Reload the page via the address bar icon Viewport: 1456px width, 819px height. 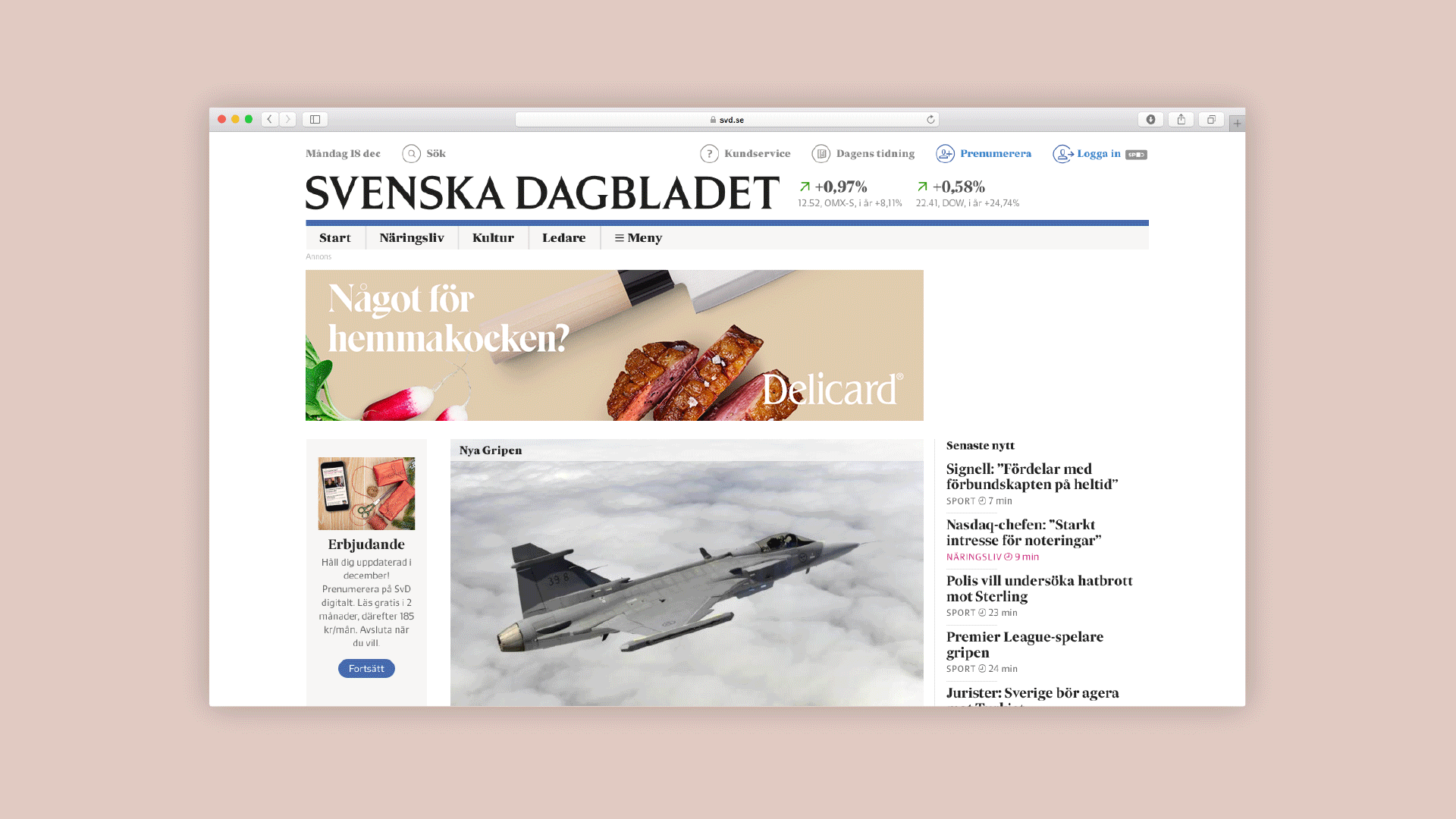[x=930, y=120]
